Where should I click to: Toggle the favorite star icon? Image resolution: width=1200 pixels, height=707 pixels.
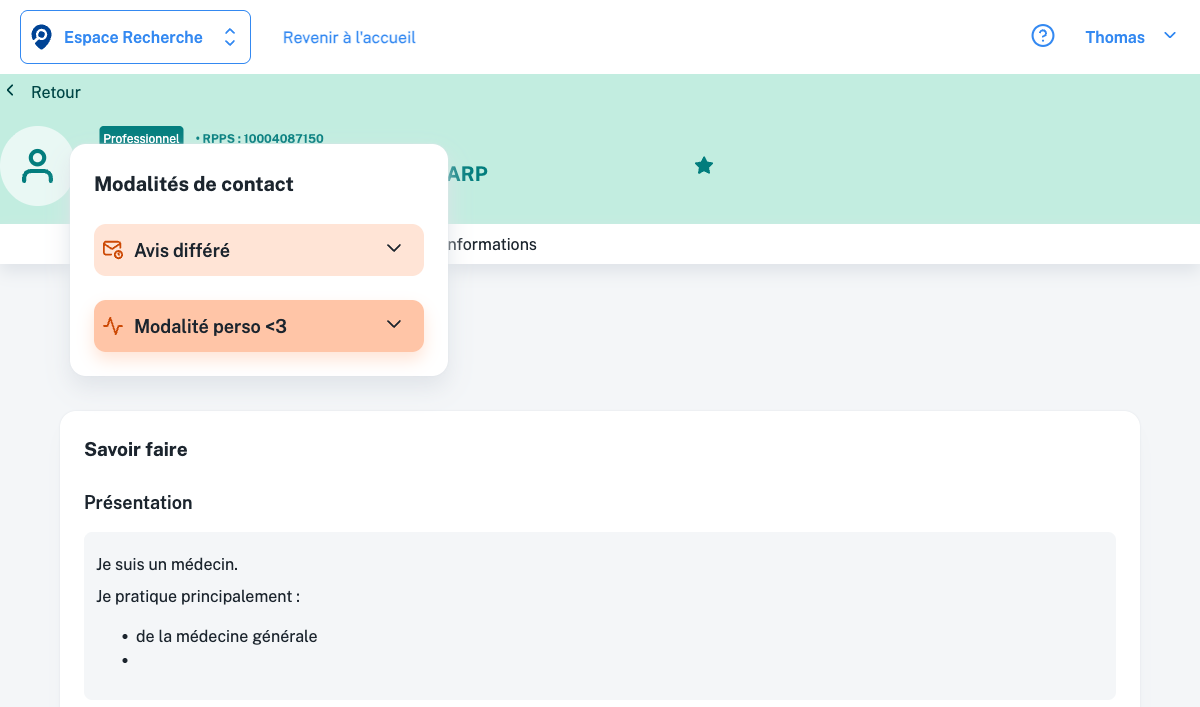point(704,166)
